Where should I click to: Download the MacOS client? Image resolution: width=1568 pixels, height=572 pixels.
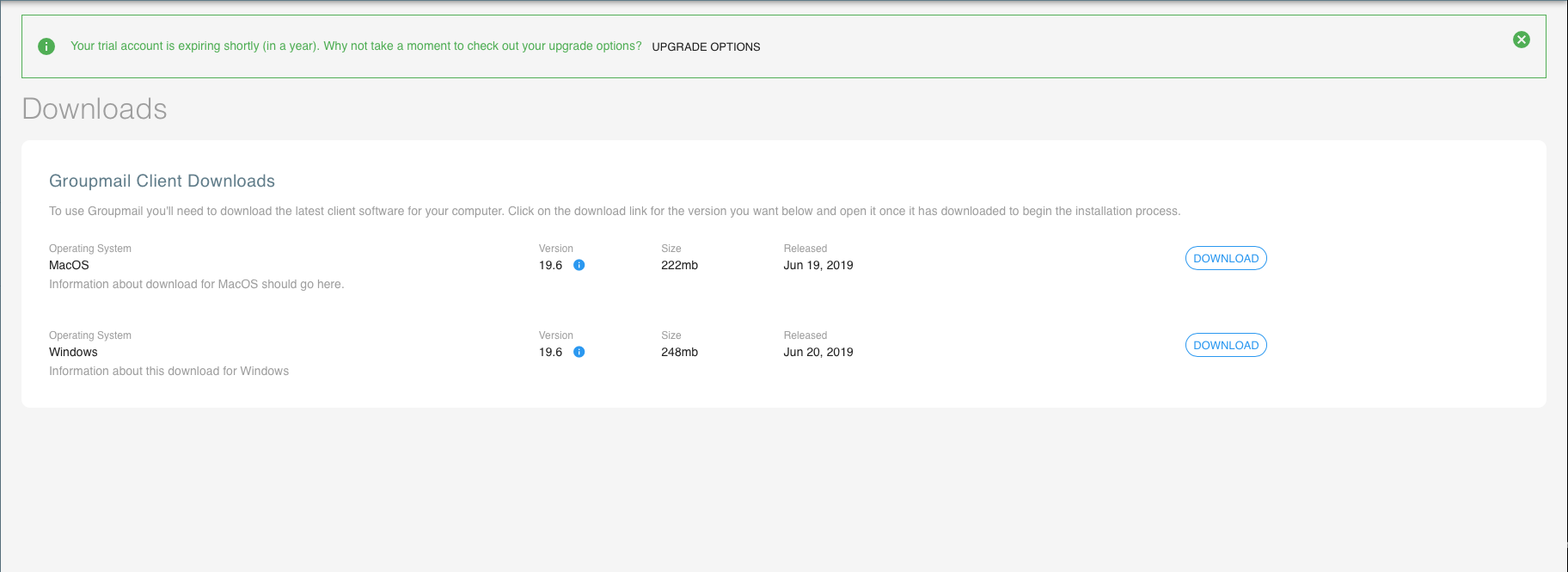pos(1226,258)
